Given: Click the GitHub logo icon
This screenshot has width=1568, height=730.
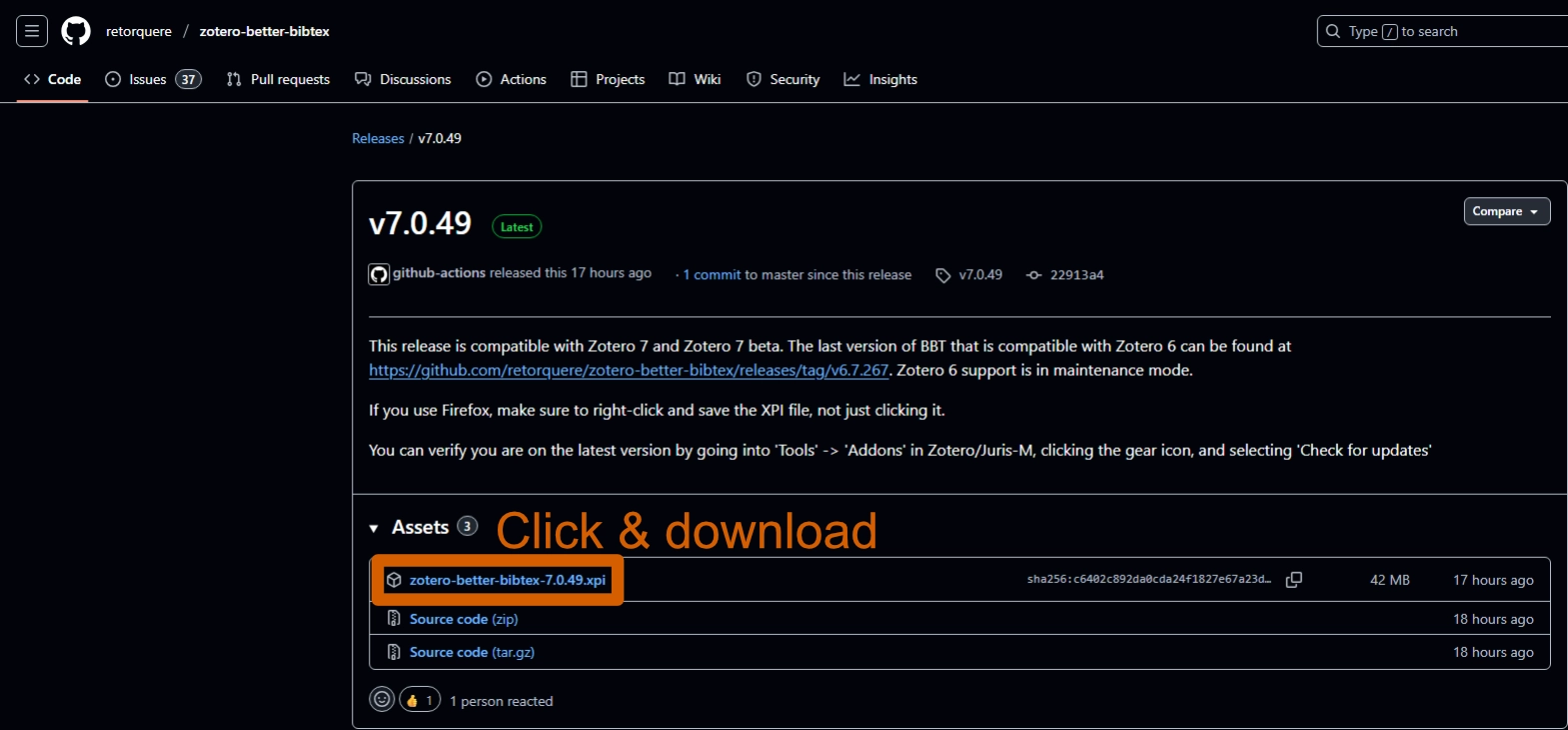Looking at the screenshot, I should coord(76,31).
